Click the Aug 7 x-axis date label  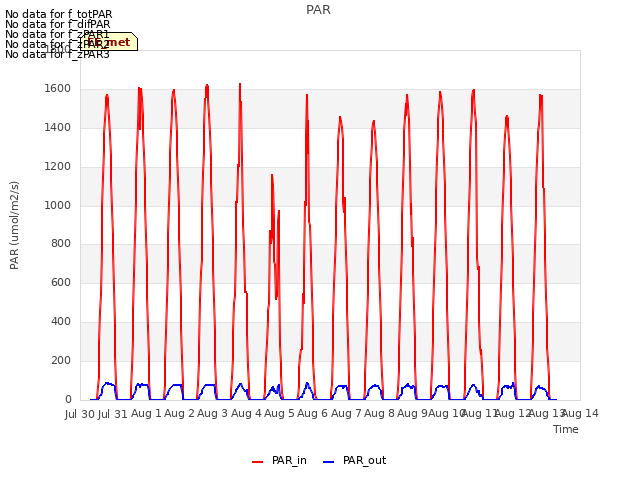click(346, 413)
